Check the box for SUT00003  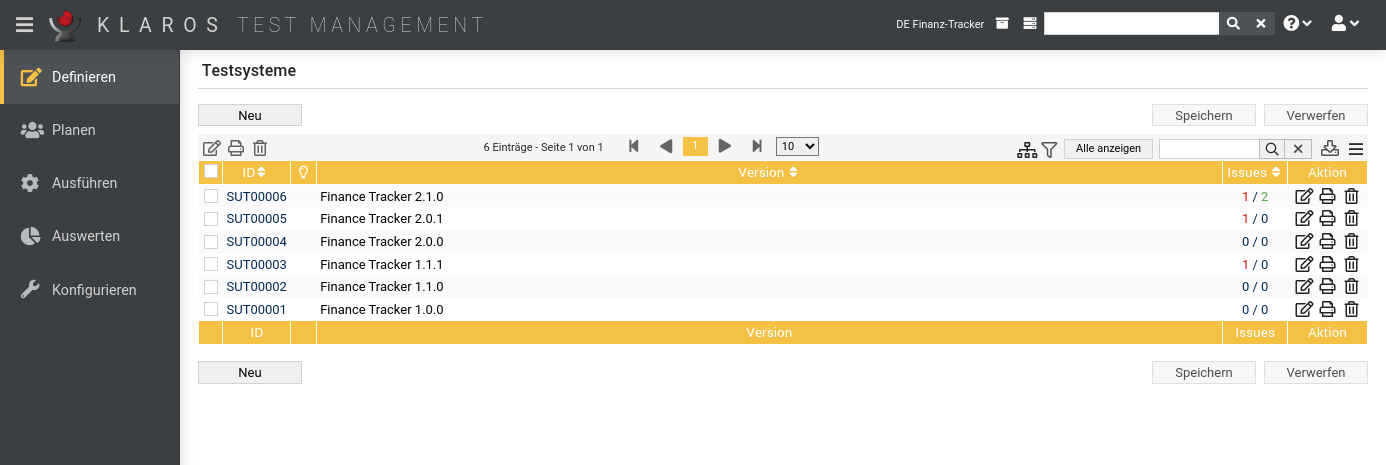(x=211, y=264)
